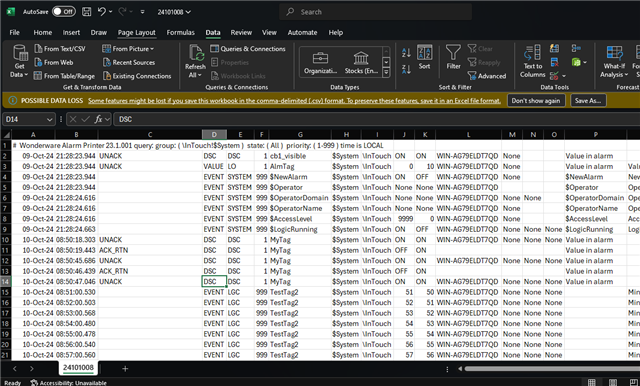Switch to the Home ribbon tab
640x386 pixels.
point(43,32)
